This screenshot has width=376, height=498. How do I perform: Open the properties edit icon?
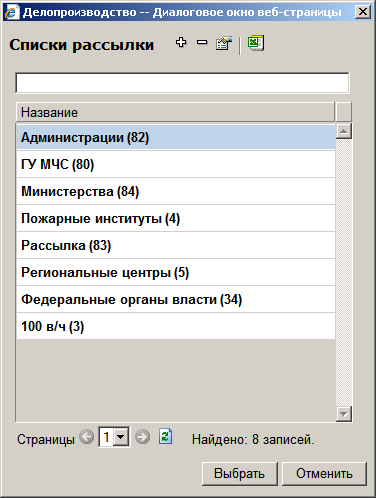(224, 43)
